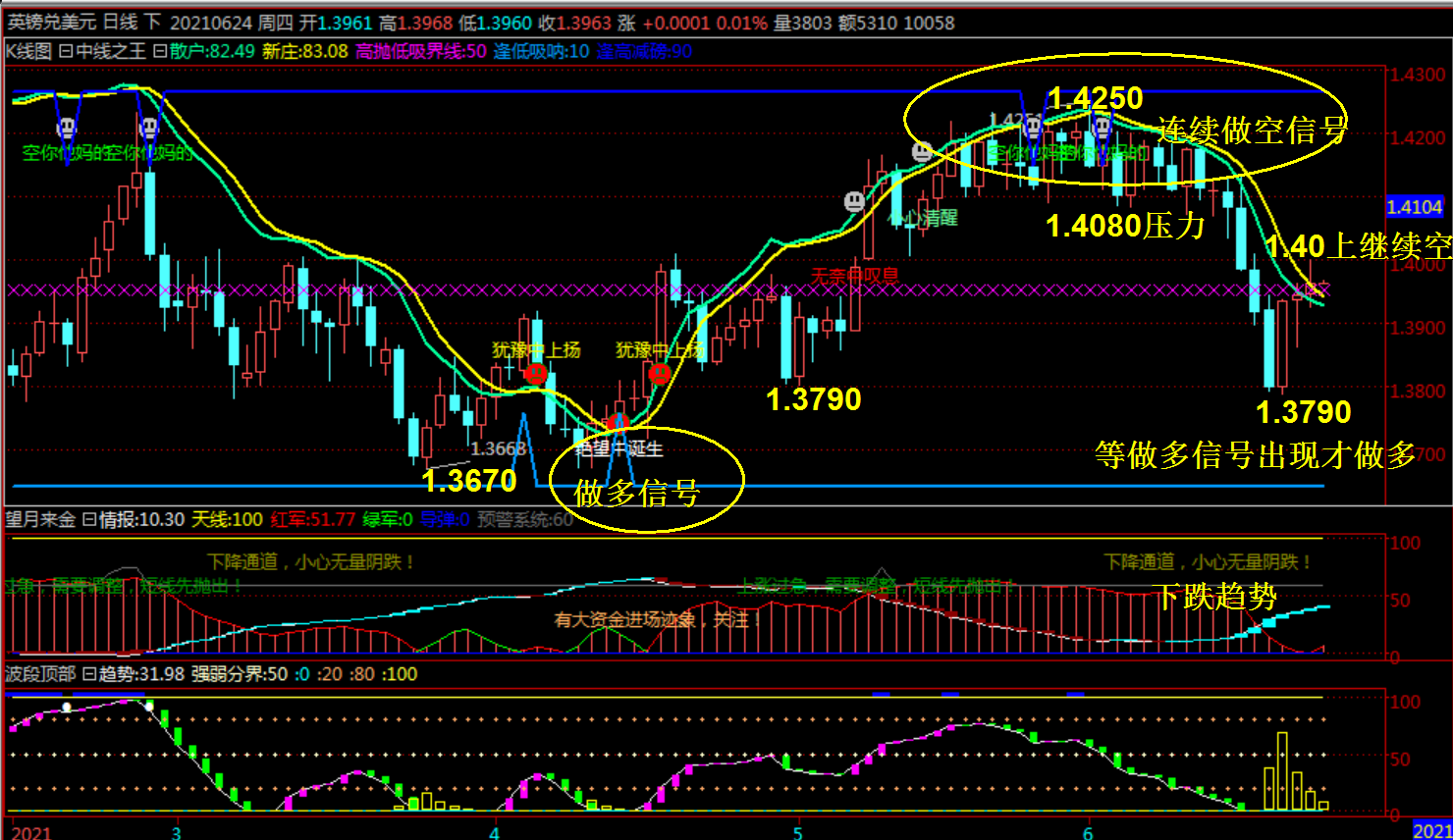Screen dimensions: 1453x840
Task: Click month 4 on the date axis
Action: click(x=494, y=832)
